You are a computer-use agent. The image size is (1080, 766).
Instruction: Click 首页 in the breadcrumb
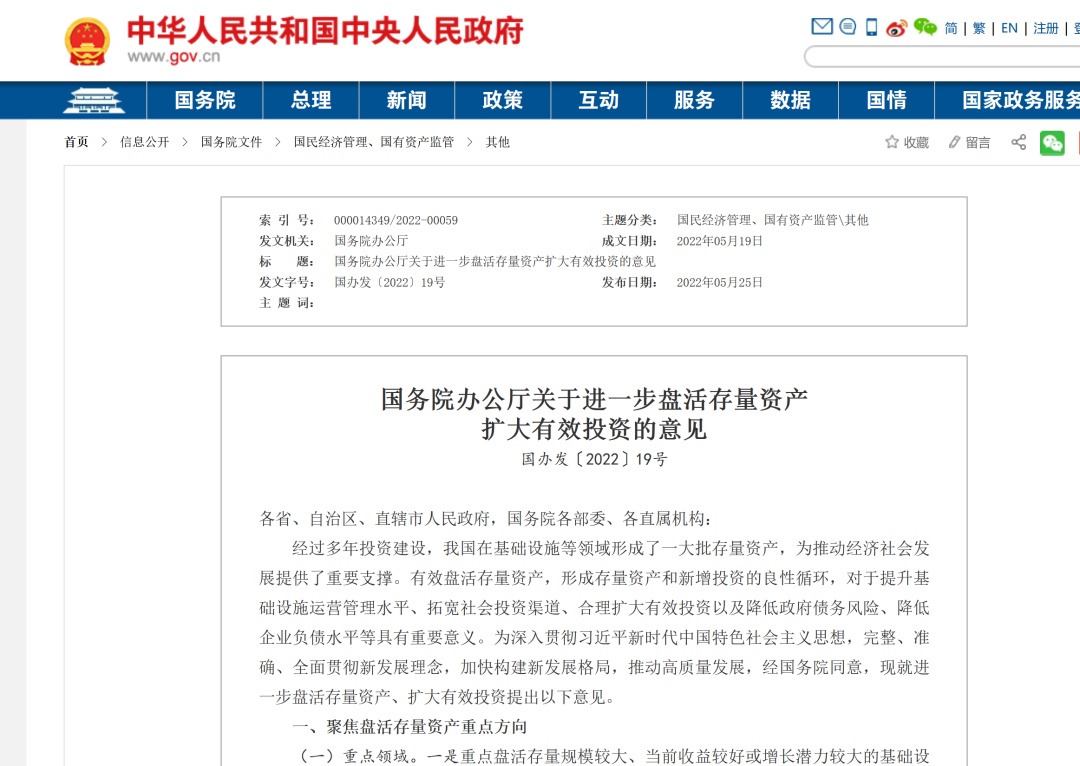coord(77,142)
